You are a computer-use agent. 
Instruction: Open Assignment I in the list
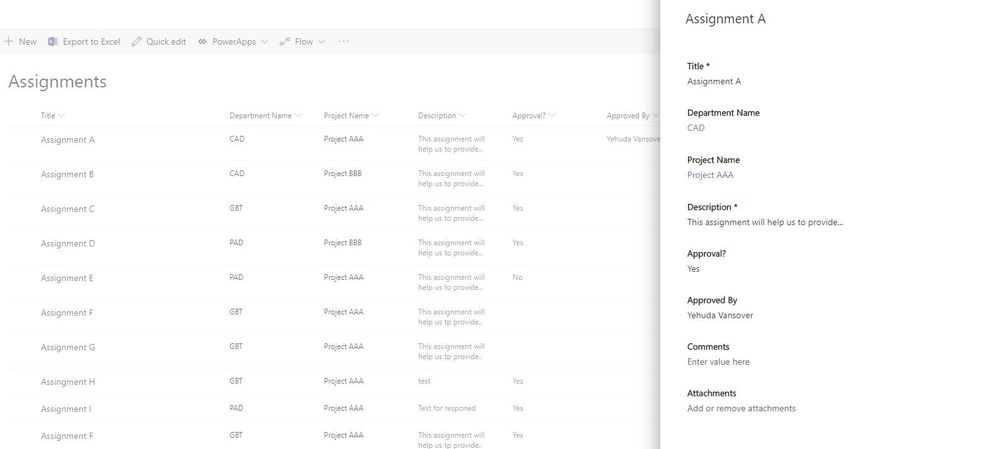pos(66,408)
